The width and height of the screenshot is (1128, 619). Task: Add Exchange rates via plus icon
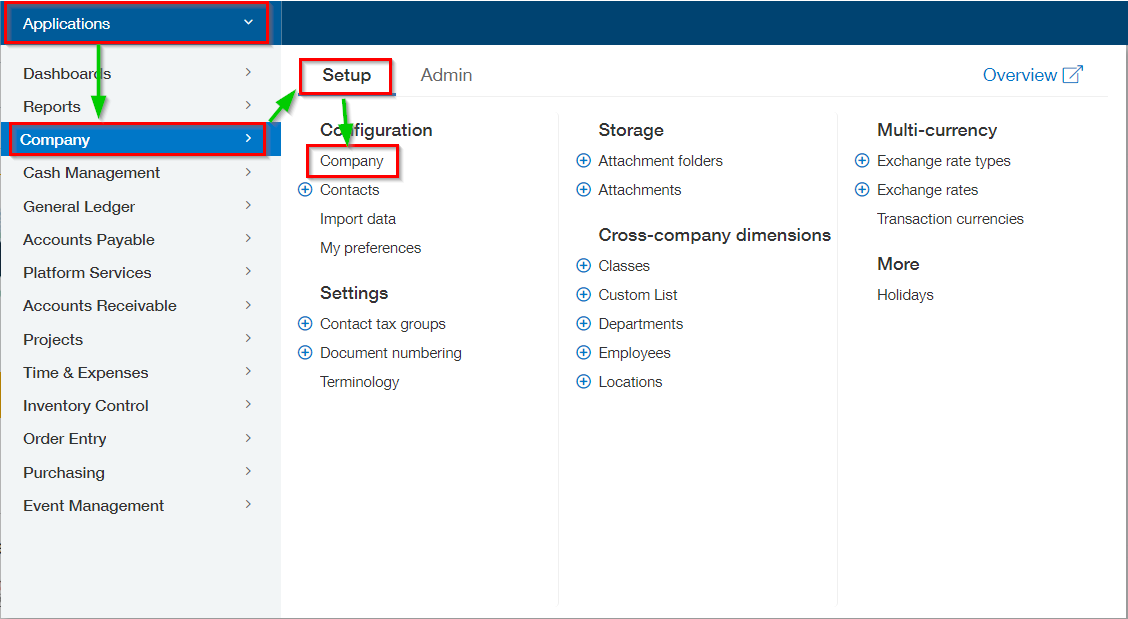pos(862,189)
